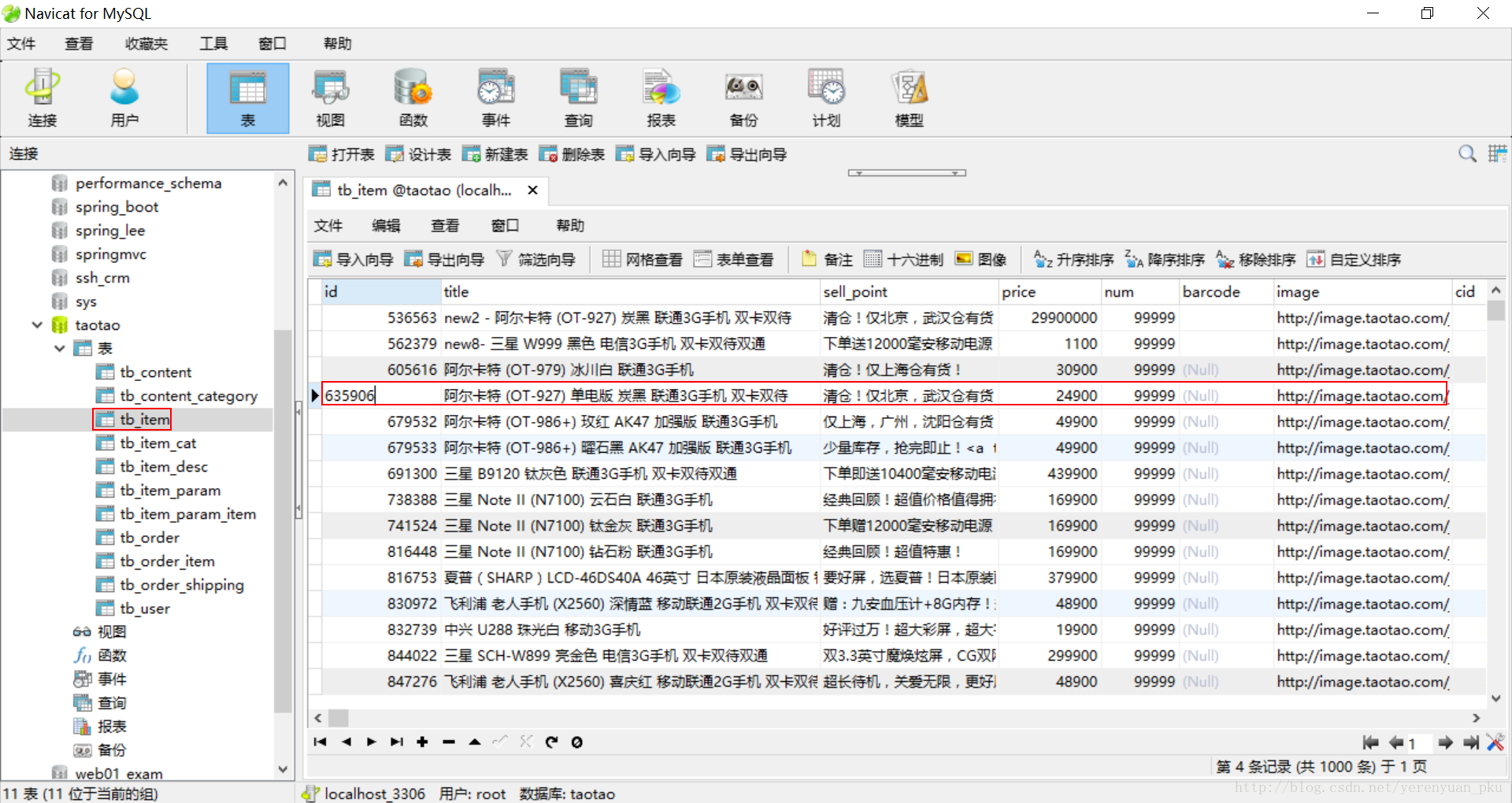Open the 报表 (Report) toolbar icon
Screen dimensions: 1512x803
click(x=661, y=98)
